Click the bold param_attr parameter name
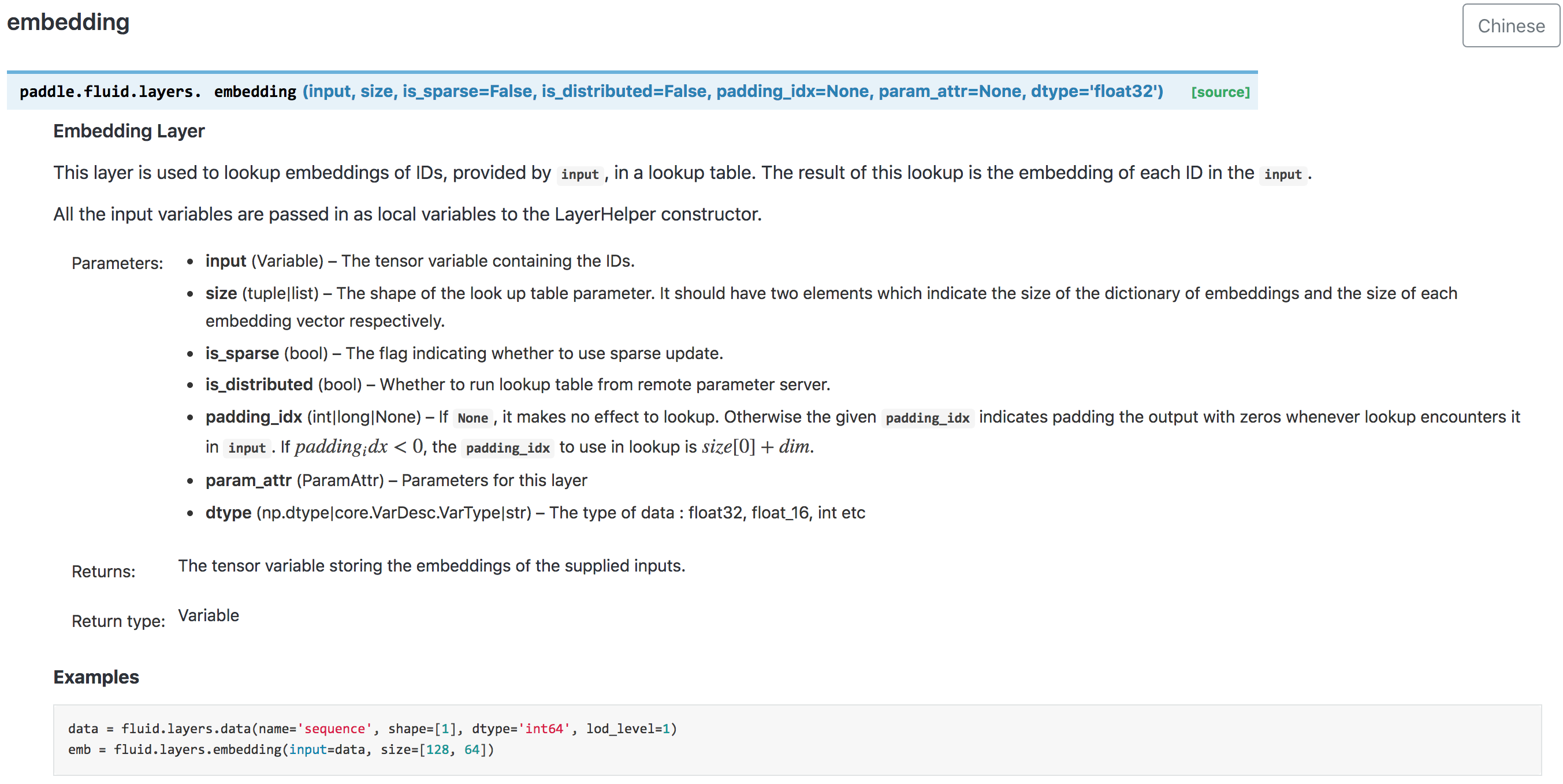 tap(248, 481)
